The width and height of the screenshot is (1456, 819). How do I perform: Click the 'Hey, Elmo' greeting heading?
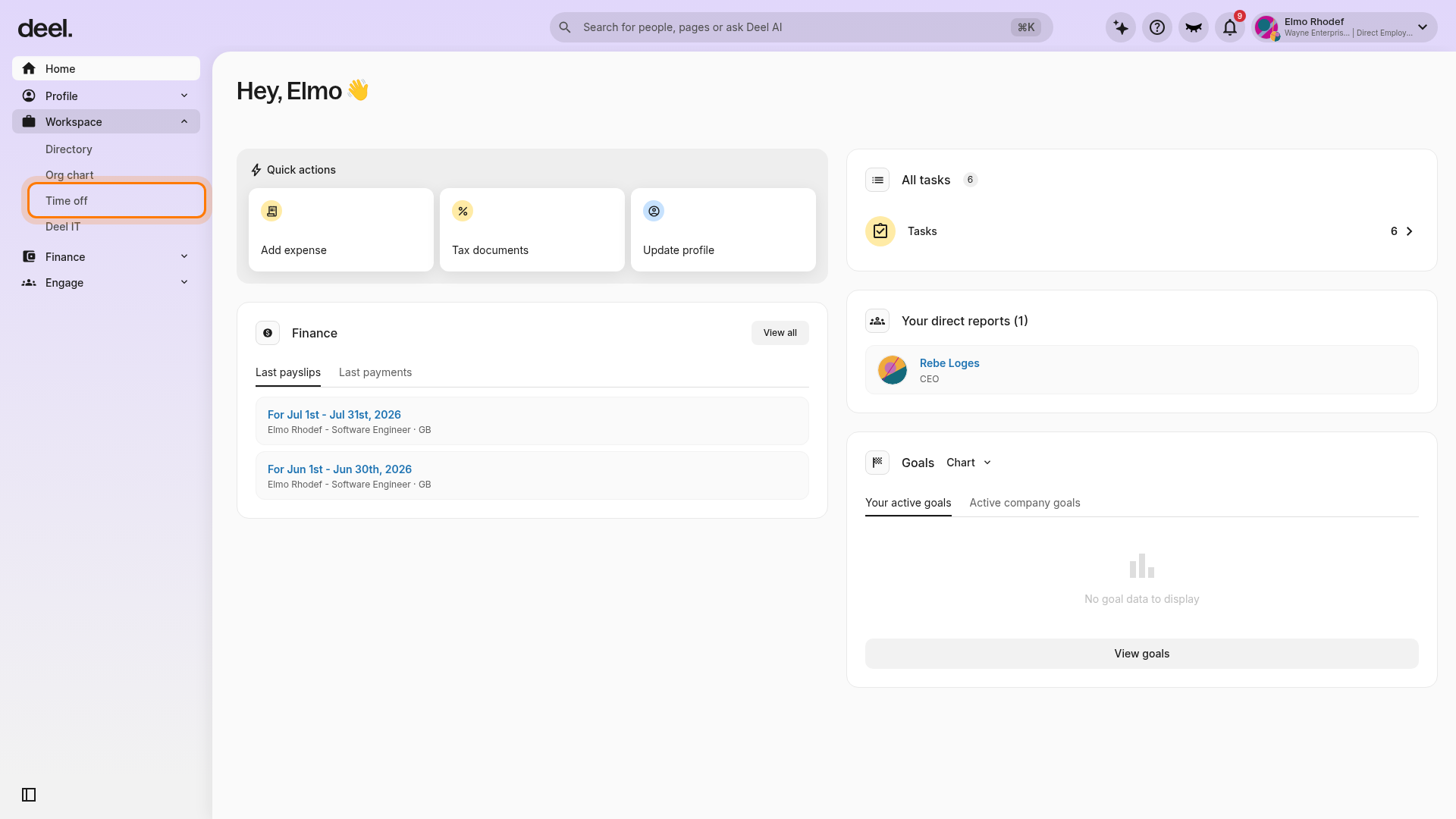(x=303, y=91)
